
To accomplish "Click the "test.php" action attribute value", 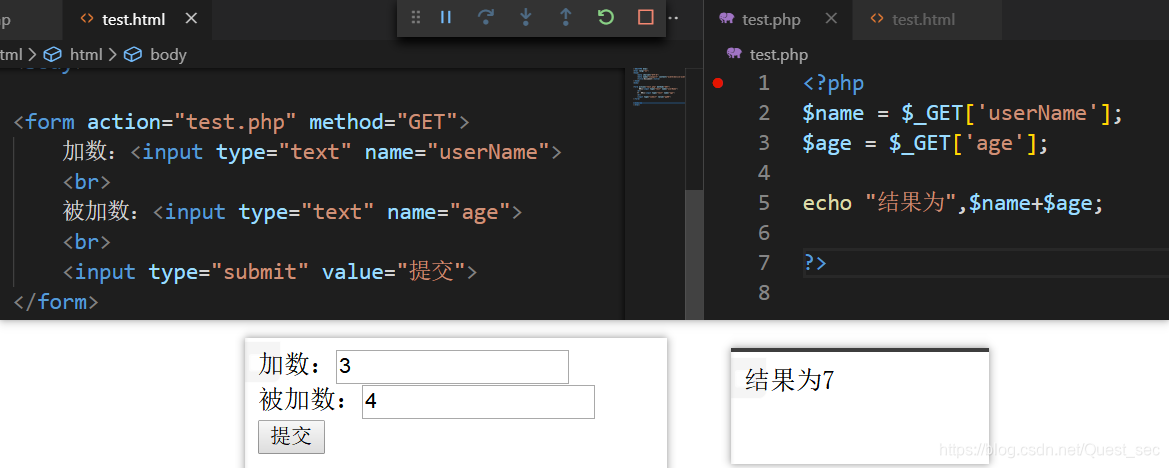I will (x=236, y=121).
